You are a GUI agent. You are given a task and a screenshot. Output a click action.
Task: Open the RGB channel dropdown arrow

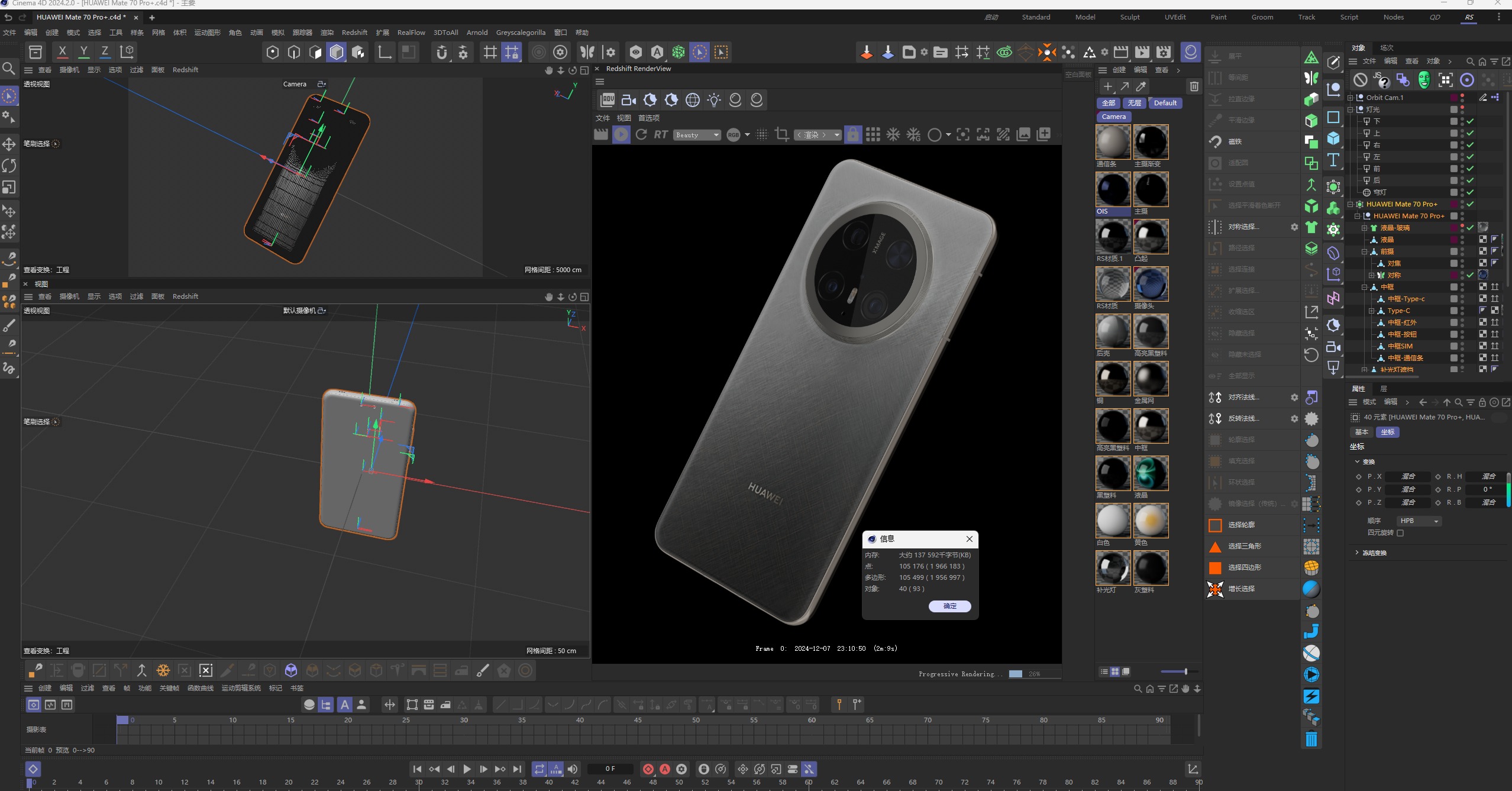pos(747,135)
